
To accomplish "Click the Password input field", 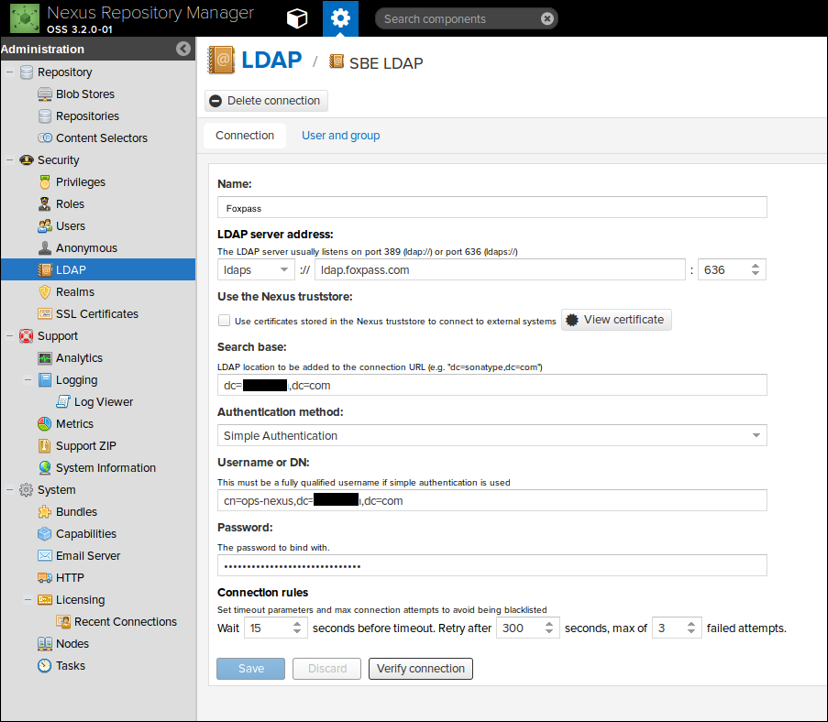I will [x=492, y=566].
